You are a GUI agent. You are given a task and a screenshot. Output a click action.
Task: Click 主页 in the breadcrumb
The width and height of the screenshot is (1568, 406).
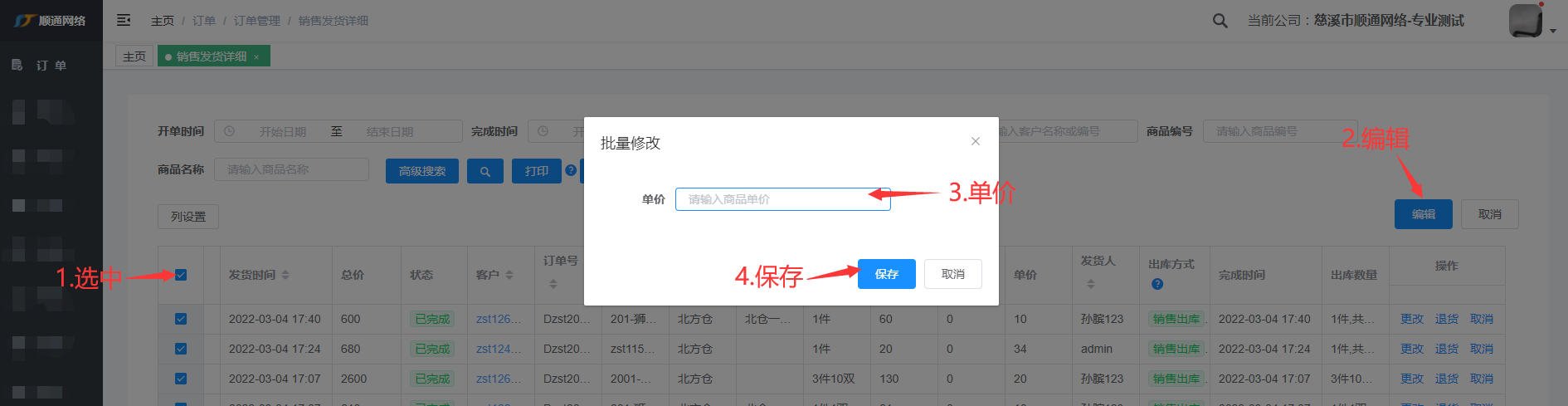[x=163, y=21]
